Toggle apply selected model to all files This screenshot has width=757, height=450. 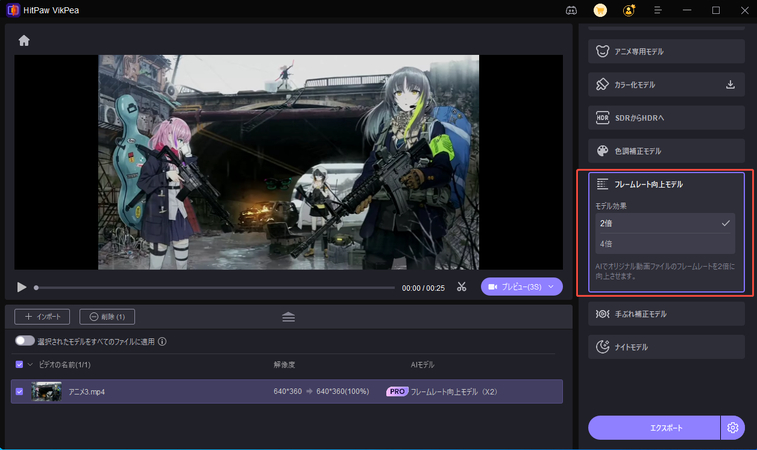click(x=24, y=341)
